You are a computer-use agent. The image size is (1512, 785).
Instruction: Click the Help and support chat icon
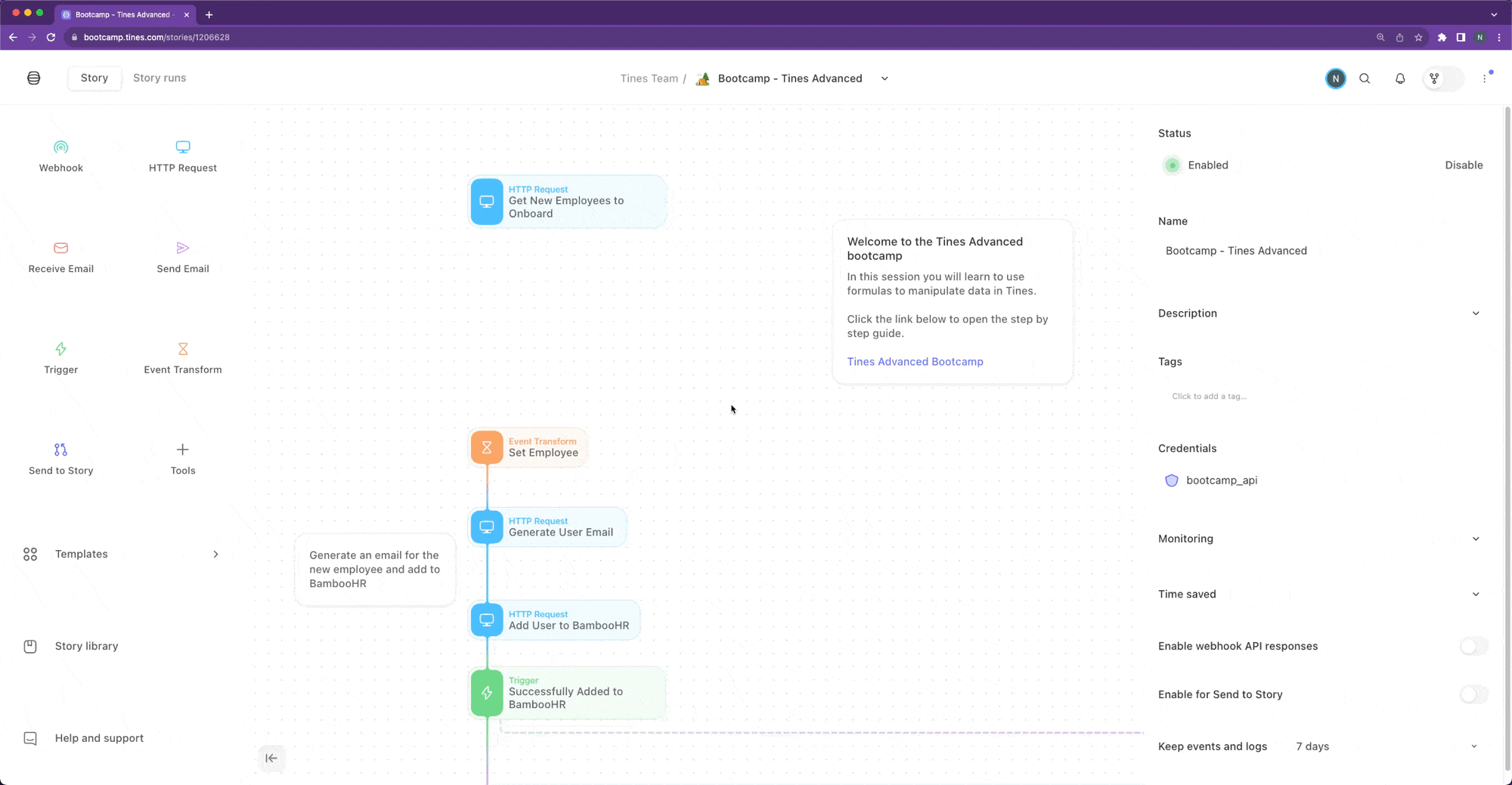(x=30, y=739)
